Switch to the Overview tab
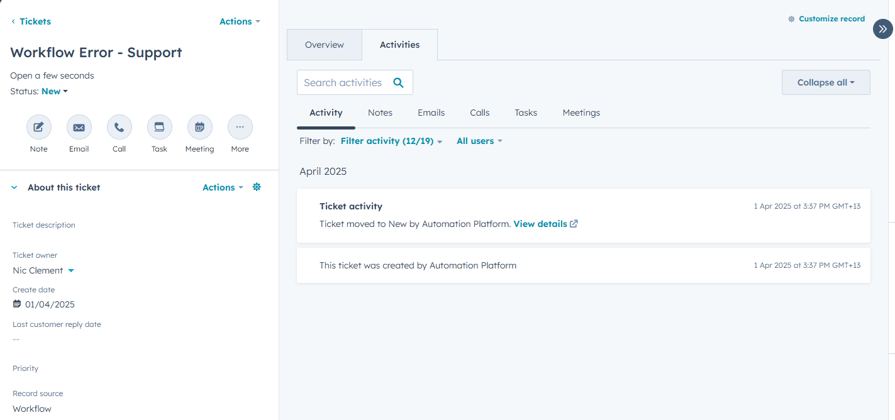This screenshot has width=895, height=420. 324,45
